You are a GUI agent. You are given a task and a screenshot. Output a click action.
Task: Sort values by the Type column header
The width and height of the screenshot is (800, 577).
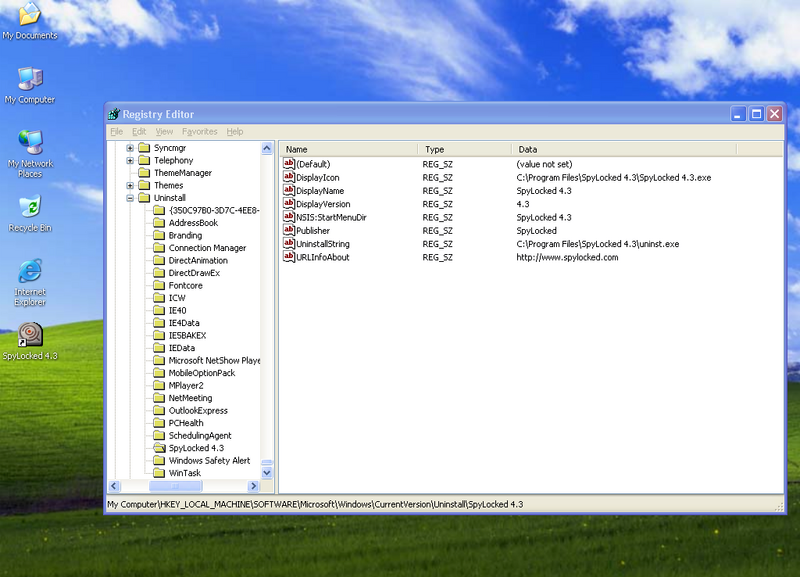(464, 149)
